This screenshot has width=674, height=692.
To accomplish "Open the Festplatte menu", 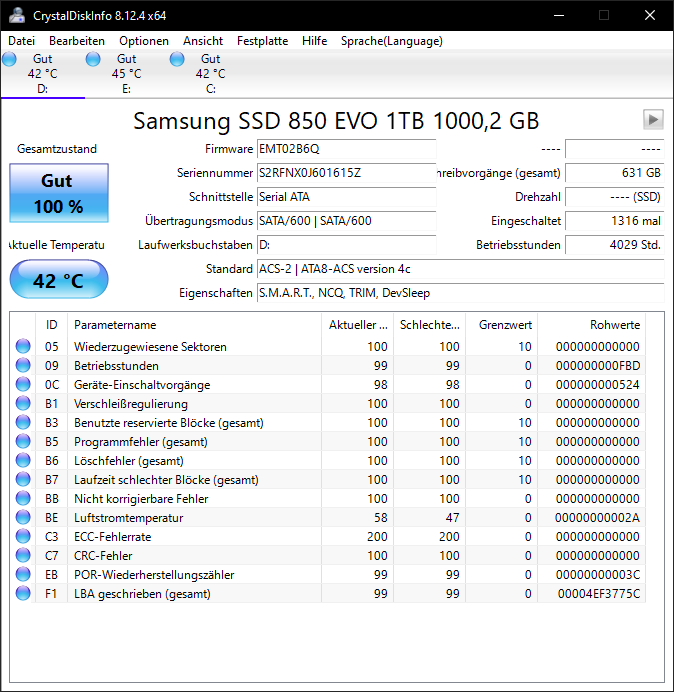I will coord(262,41).
